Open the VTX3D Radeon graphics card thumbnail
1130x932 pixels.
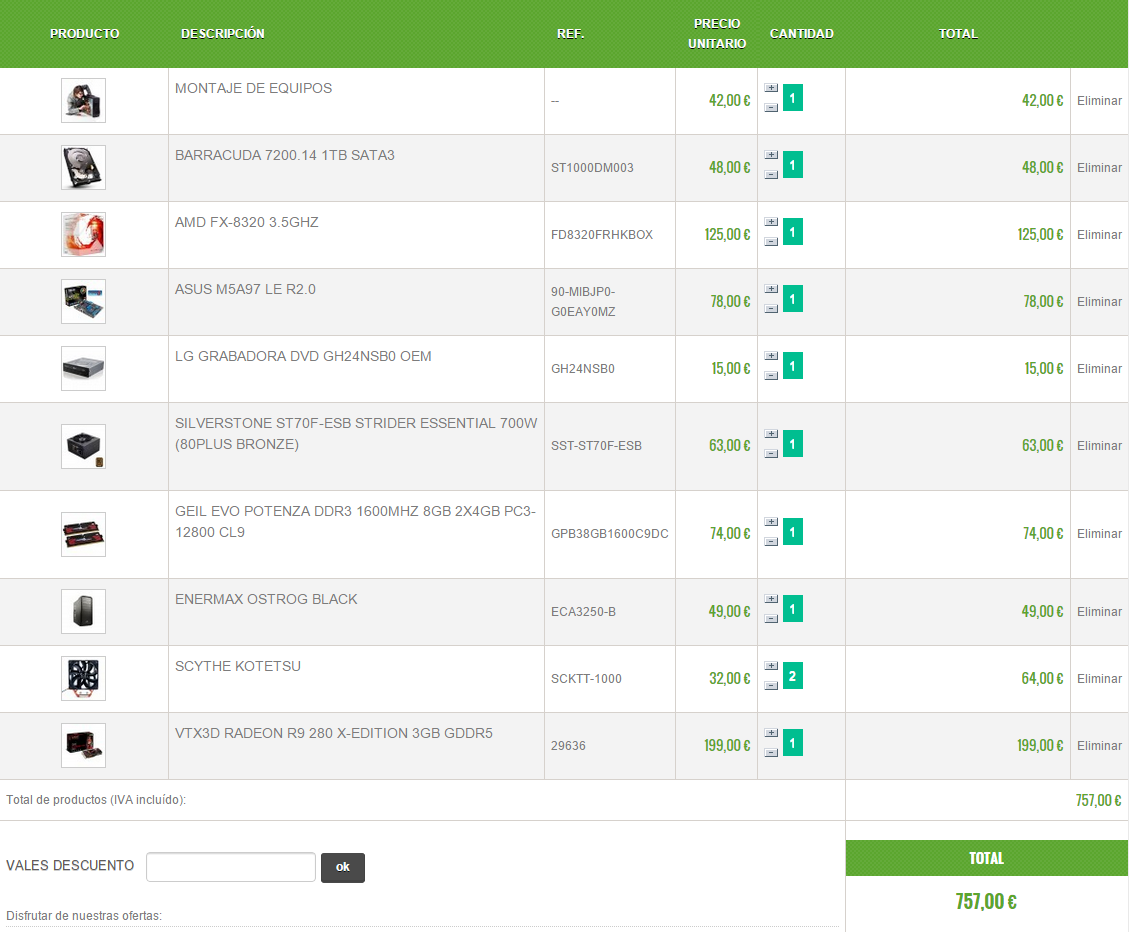click(84, 745)
